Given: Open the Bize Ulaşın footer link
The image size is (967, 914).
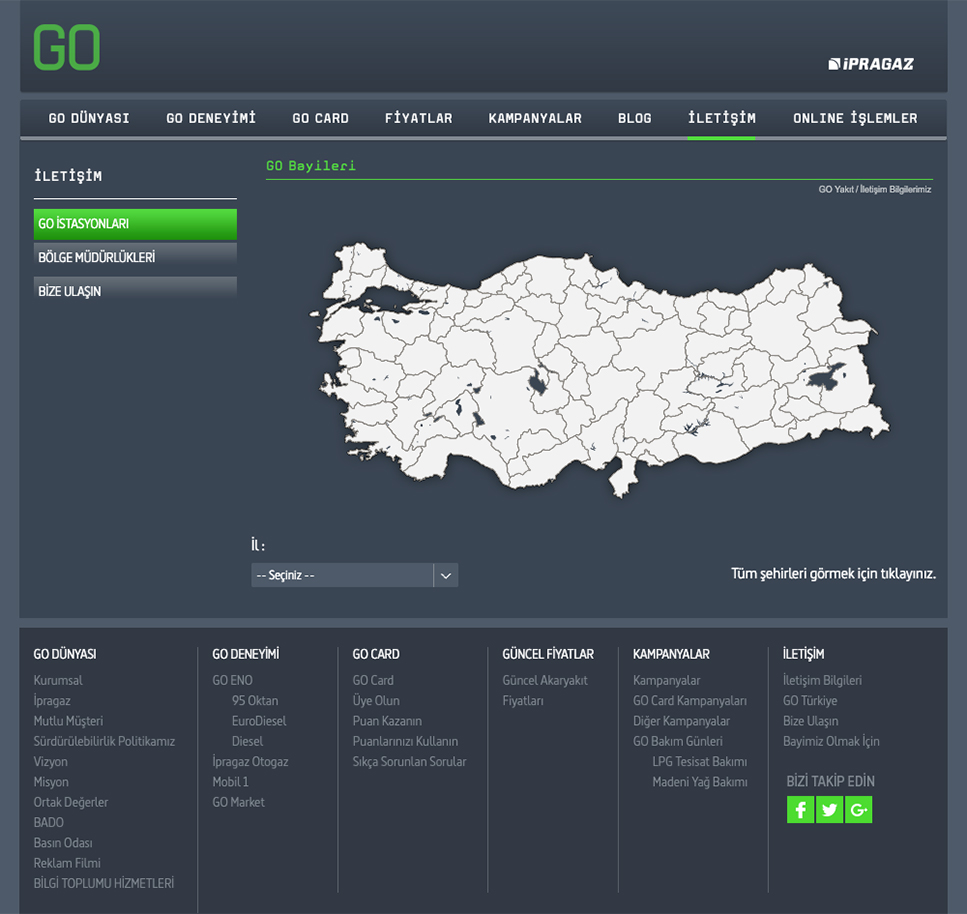Looking at the screenshot, I should click(810, 721).
